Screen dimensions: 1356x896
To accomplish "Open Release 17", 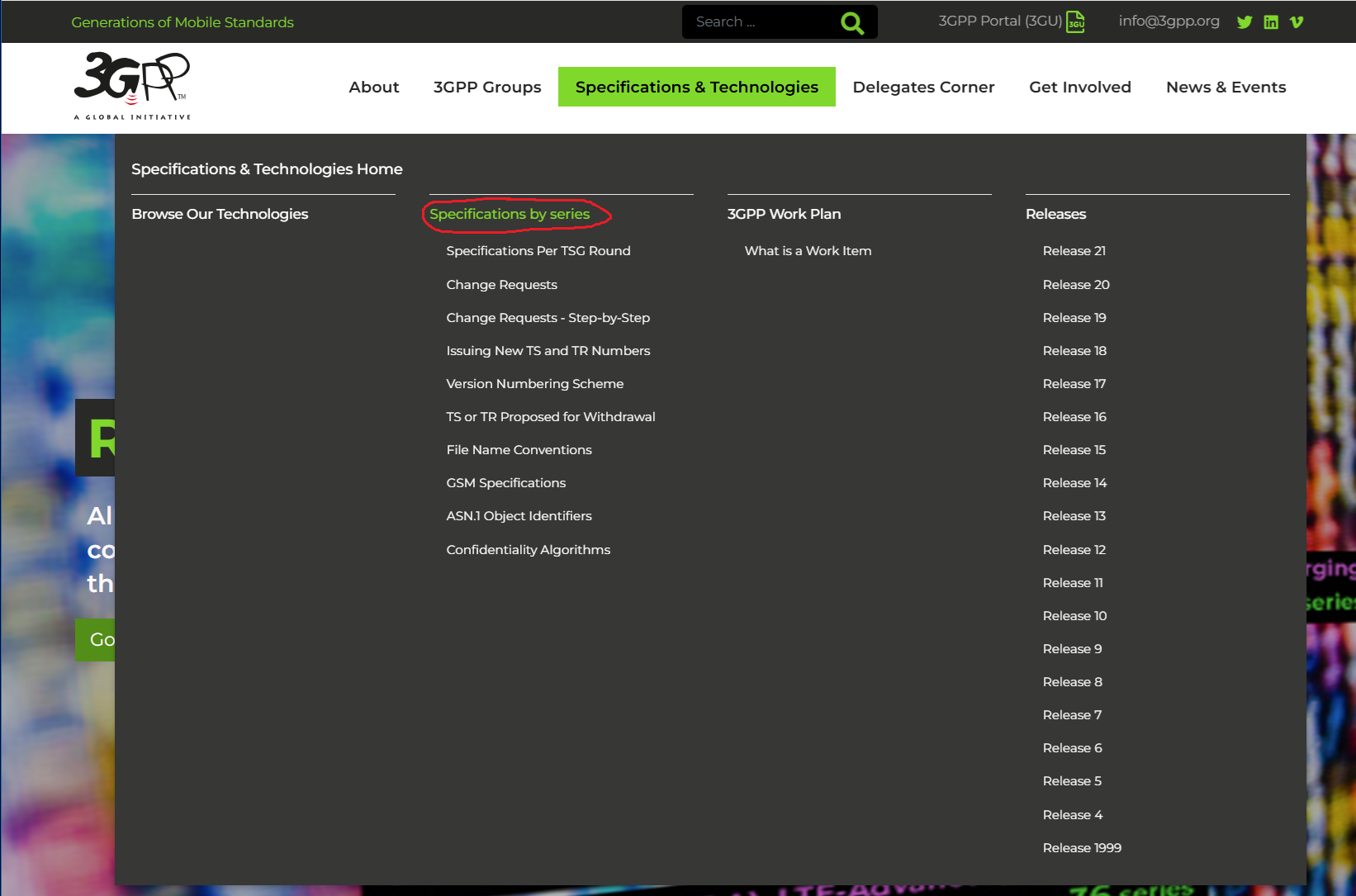I will [1074, 384].
